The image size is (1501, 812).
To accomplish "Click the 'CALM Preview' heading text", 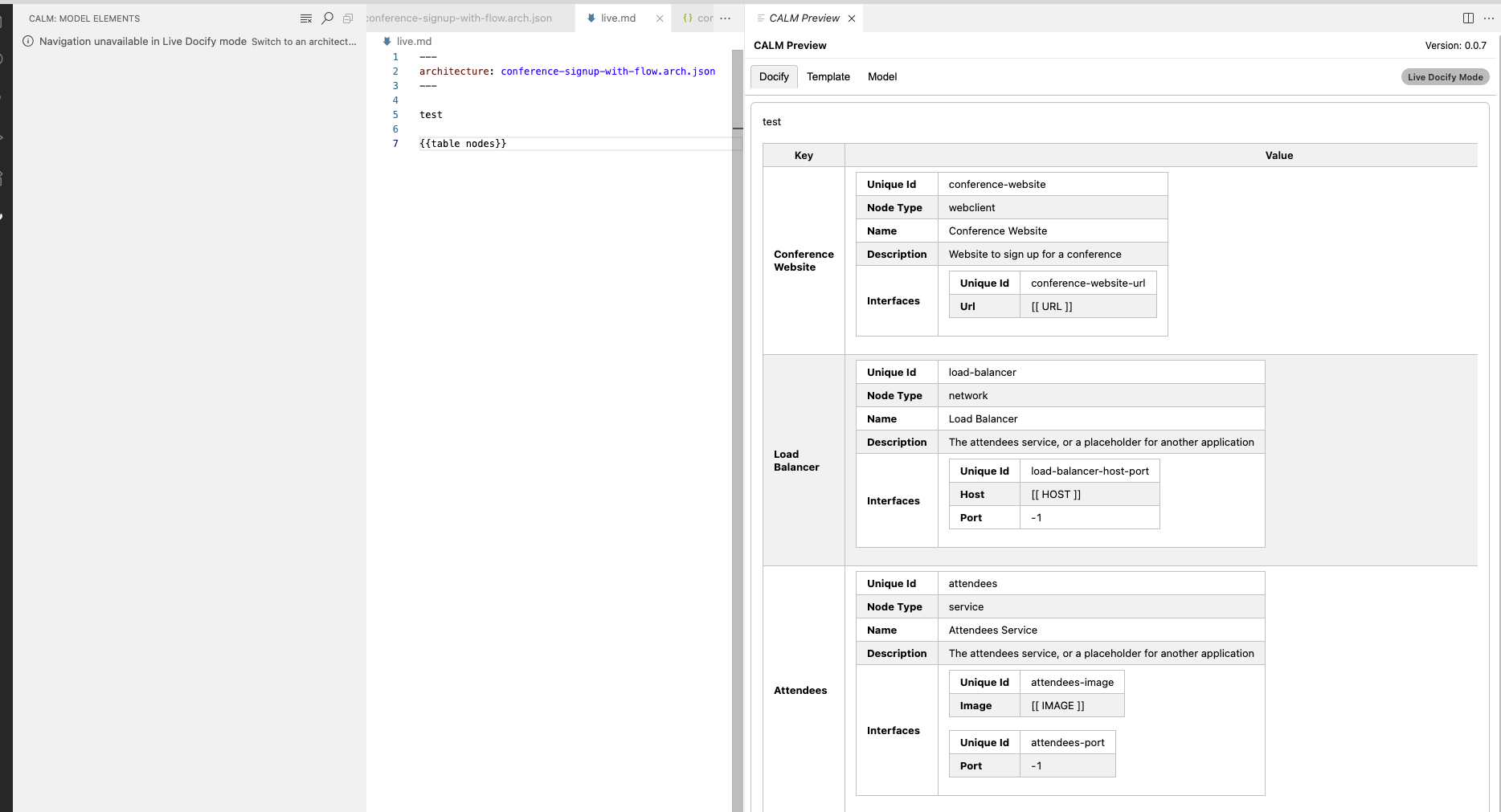I will (x=790, y=45).
